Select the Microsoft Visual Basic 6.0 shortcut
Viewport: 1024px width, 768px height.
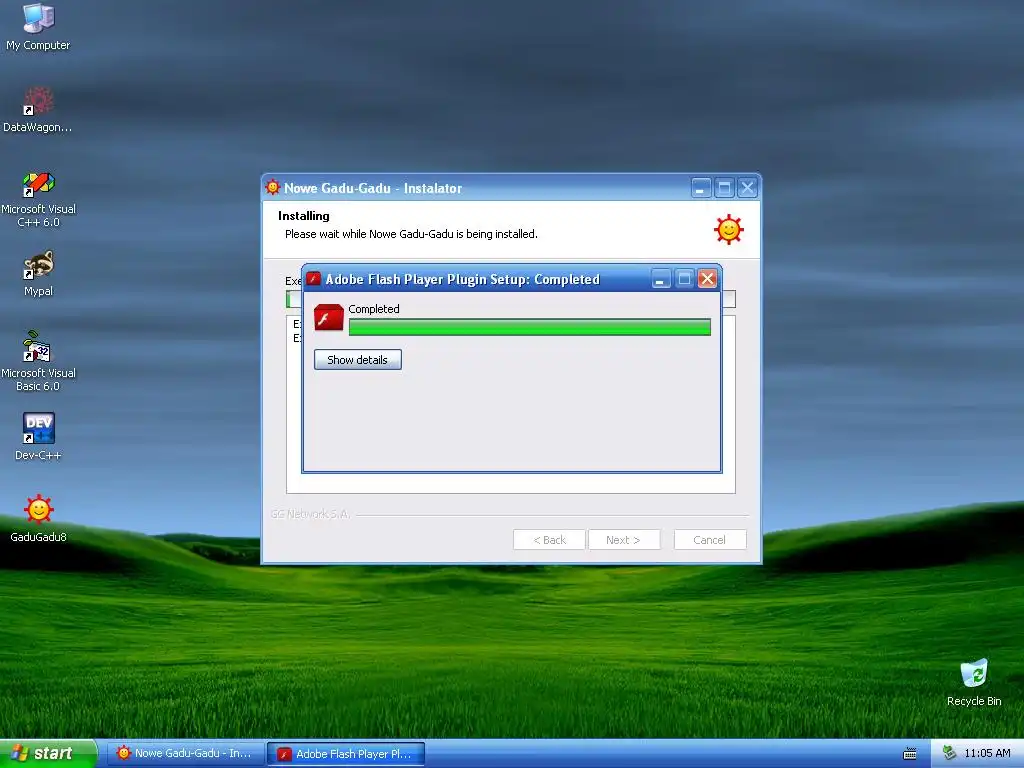38,361
